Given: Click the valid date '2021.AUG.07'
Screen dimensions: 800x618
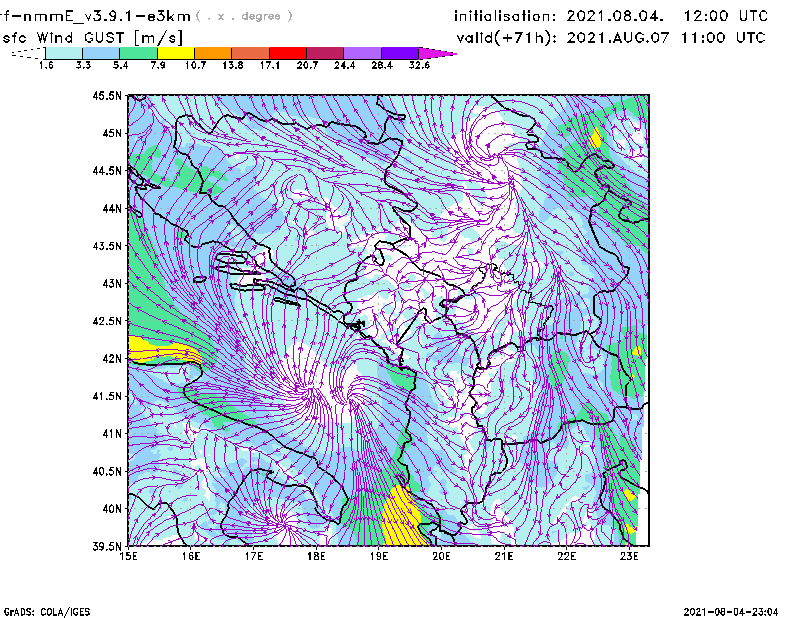Looking at the screenshot, I should coord(618,38).
